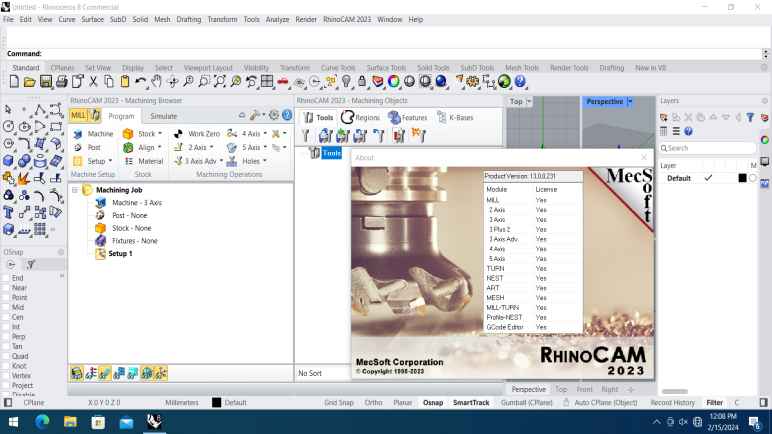This screenshot has width=772, height=434.
Task: Check the Perp osnap option
Action: pyautogui.click(x=5, y=336)
